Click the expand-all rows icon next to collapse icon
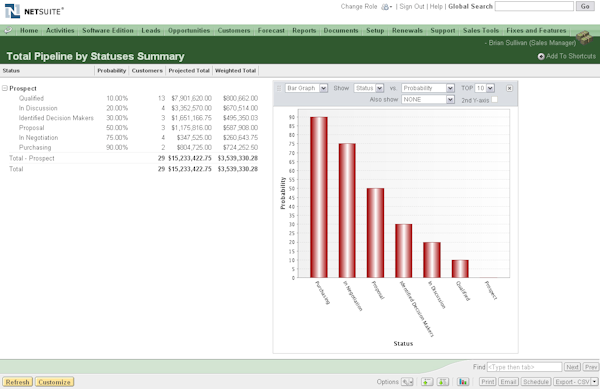Viewport: 600px width, 389px height. tap(443, 382)
